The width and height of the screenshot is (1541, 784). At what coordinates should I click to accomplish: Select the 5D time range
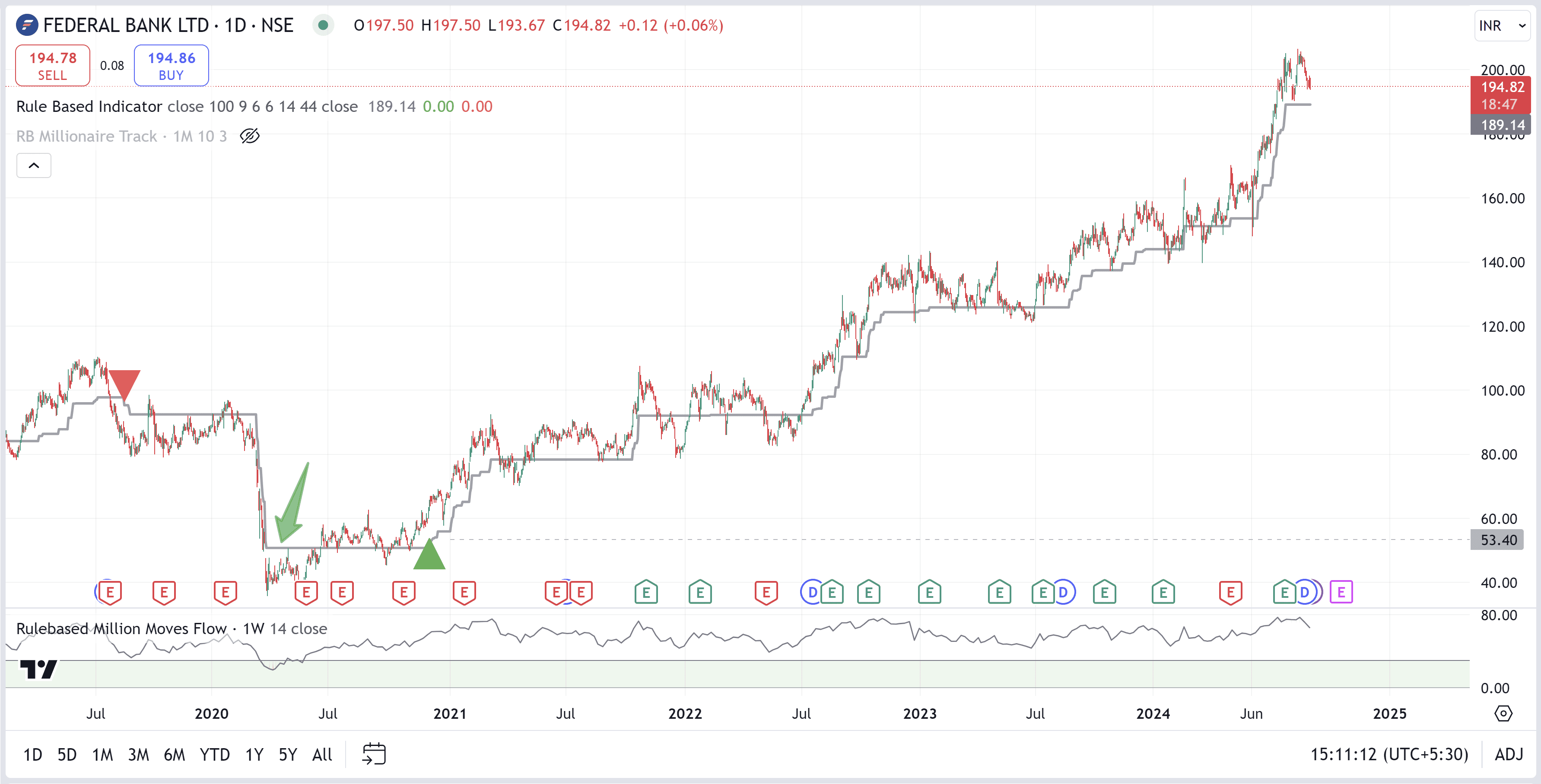pyautogui.click(x=67, y=755)
